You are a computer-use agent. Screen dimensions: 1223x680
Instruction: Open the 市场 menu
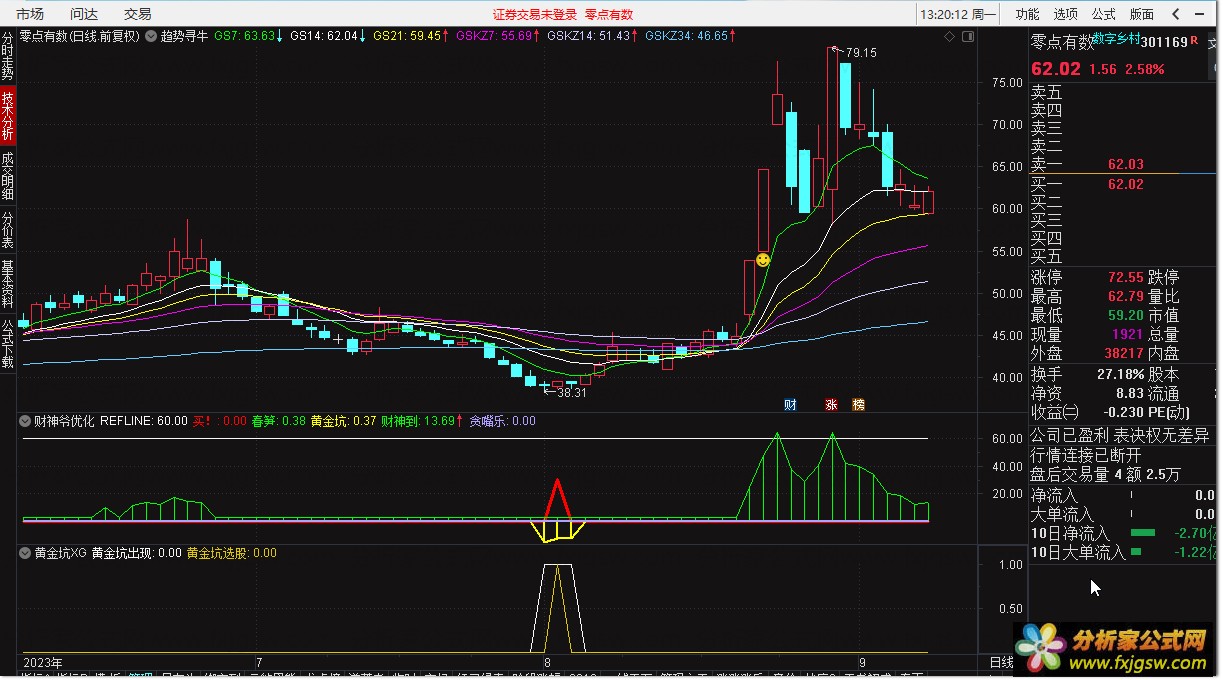point(30,14)
